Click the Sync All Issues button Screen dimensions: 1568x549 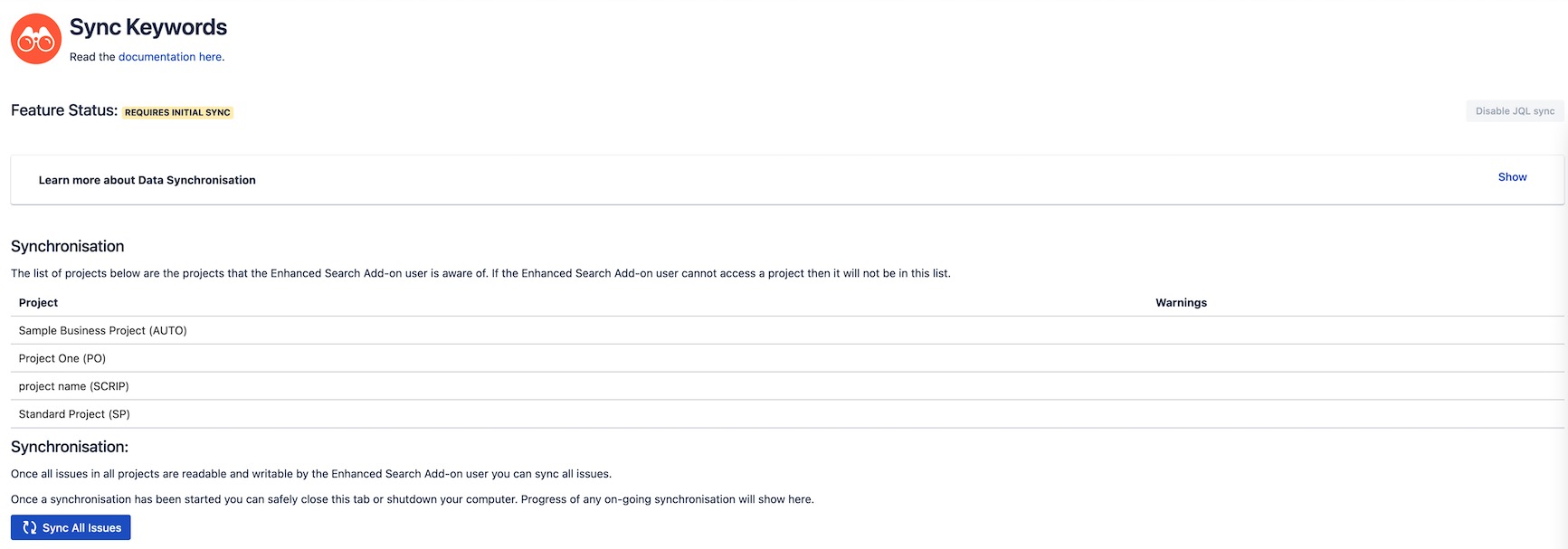(71, 527)
